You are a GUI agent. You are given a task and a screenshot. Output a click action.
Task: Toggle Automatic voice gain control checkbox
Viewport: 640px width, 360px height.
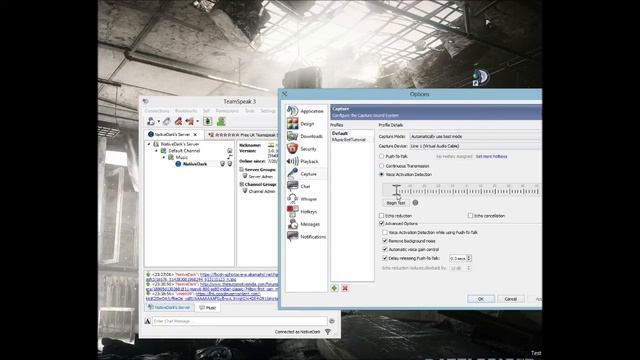pos(385,249)
